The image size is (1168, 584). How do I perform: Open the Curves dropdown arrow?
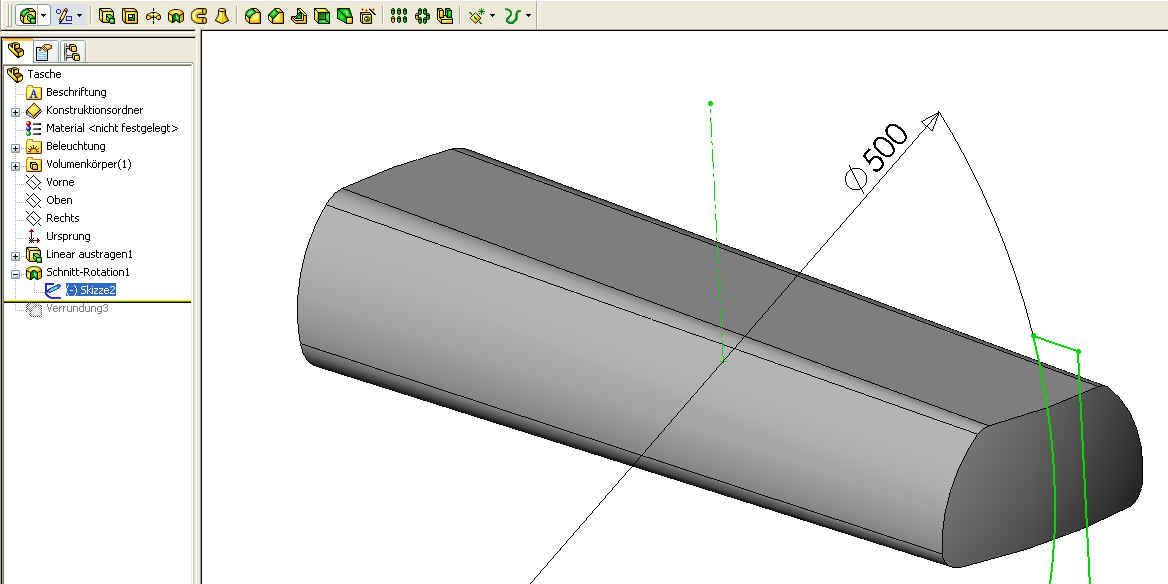[x=528, y=16]
